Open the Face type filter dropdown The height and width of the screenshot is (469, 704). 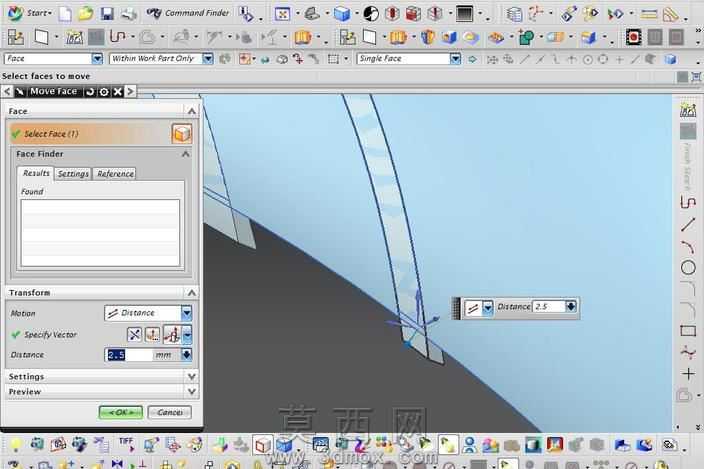[x=97, y=58]
